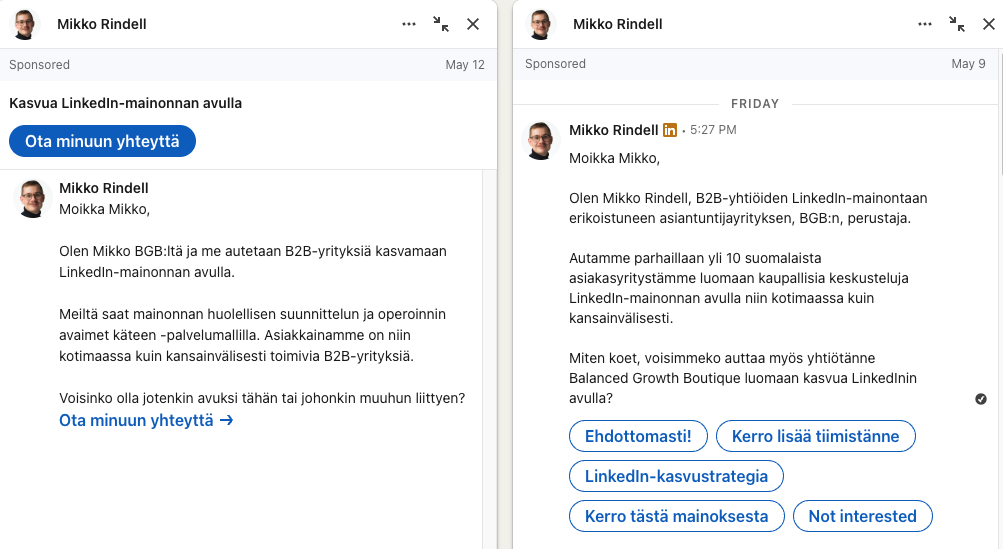
Task: Select "Kerro tästä mainoksesta" reply
Action: click(x=676, y=516)
